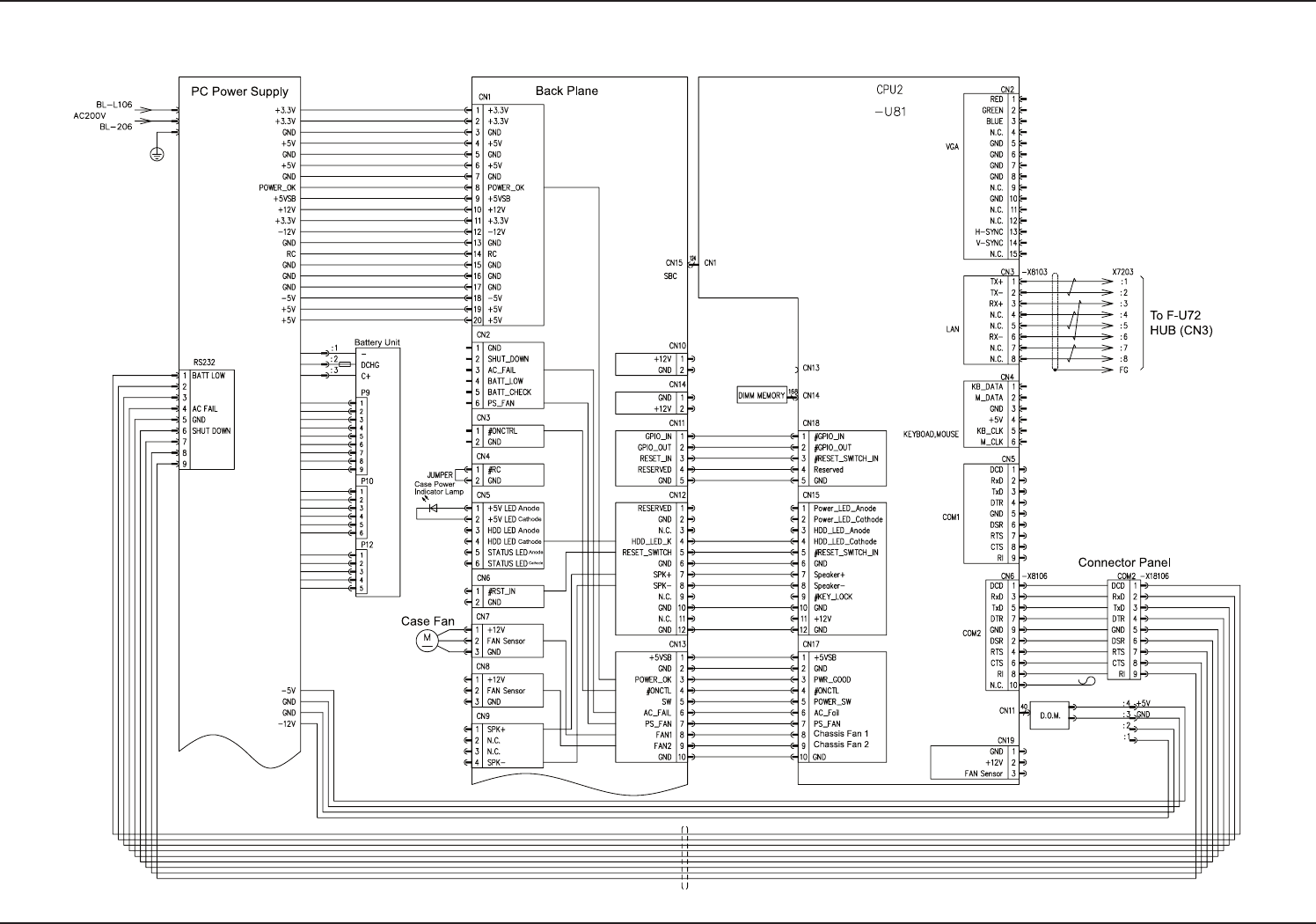Click the PC Power Supply title

(239, 92)
